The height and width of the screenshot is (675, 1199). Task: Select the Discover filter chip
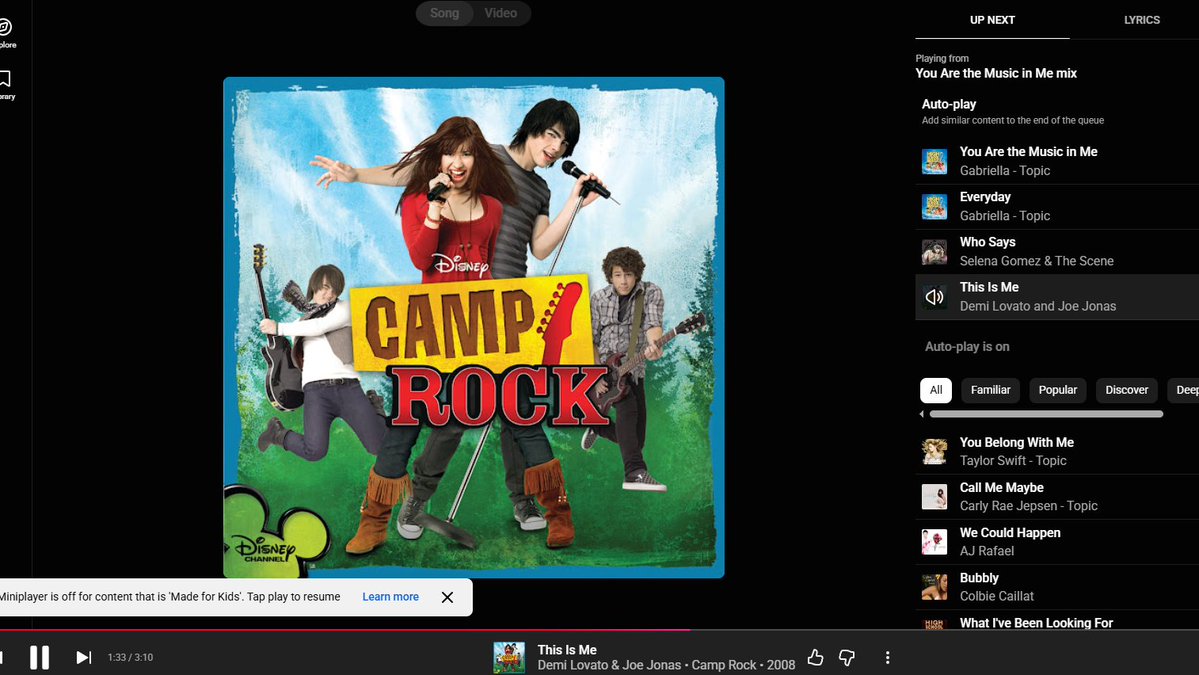click(1126, 390)
